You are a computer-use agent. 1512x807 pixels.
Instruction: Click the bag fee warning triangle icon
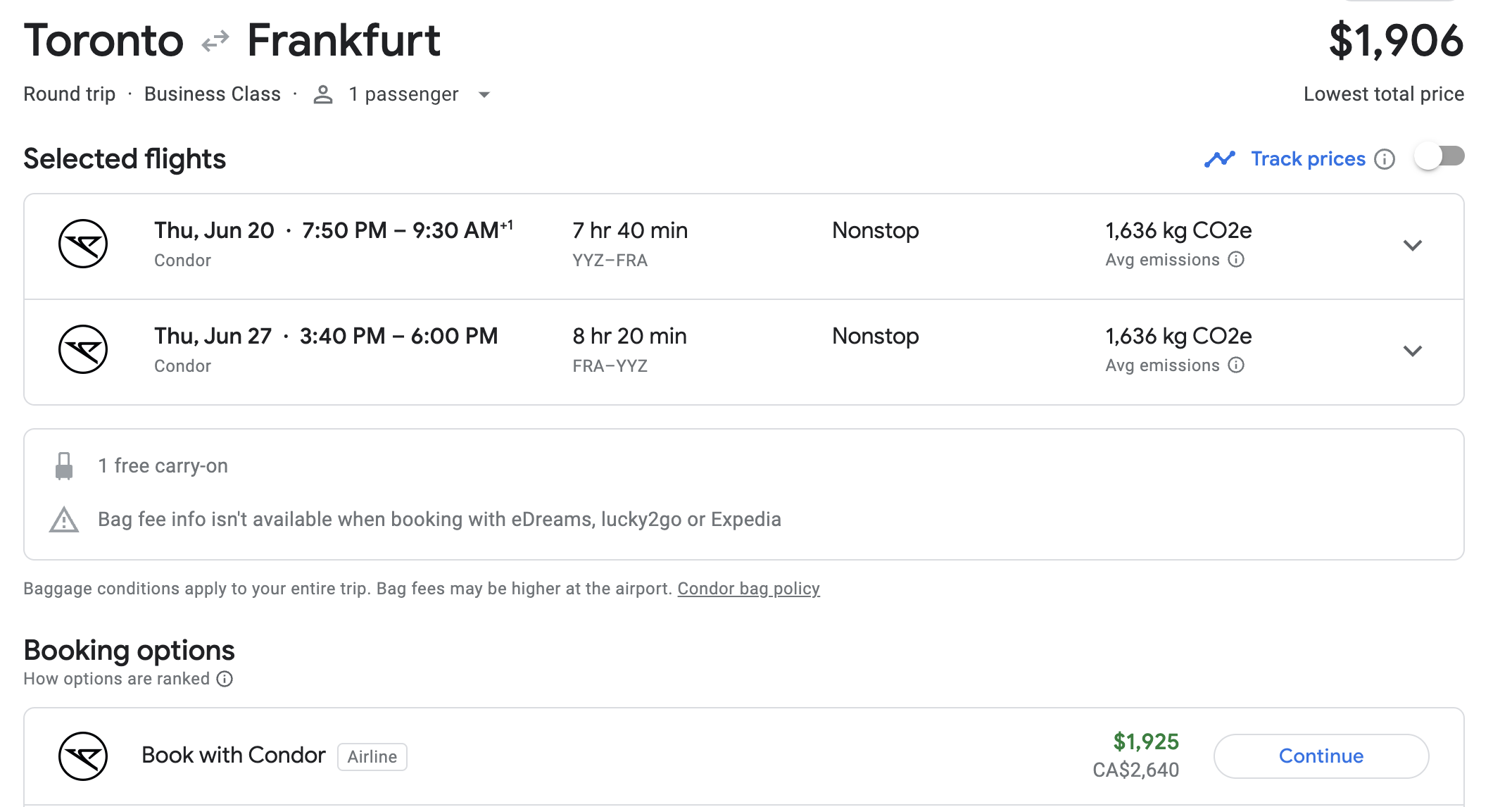tap(64, 520)
